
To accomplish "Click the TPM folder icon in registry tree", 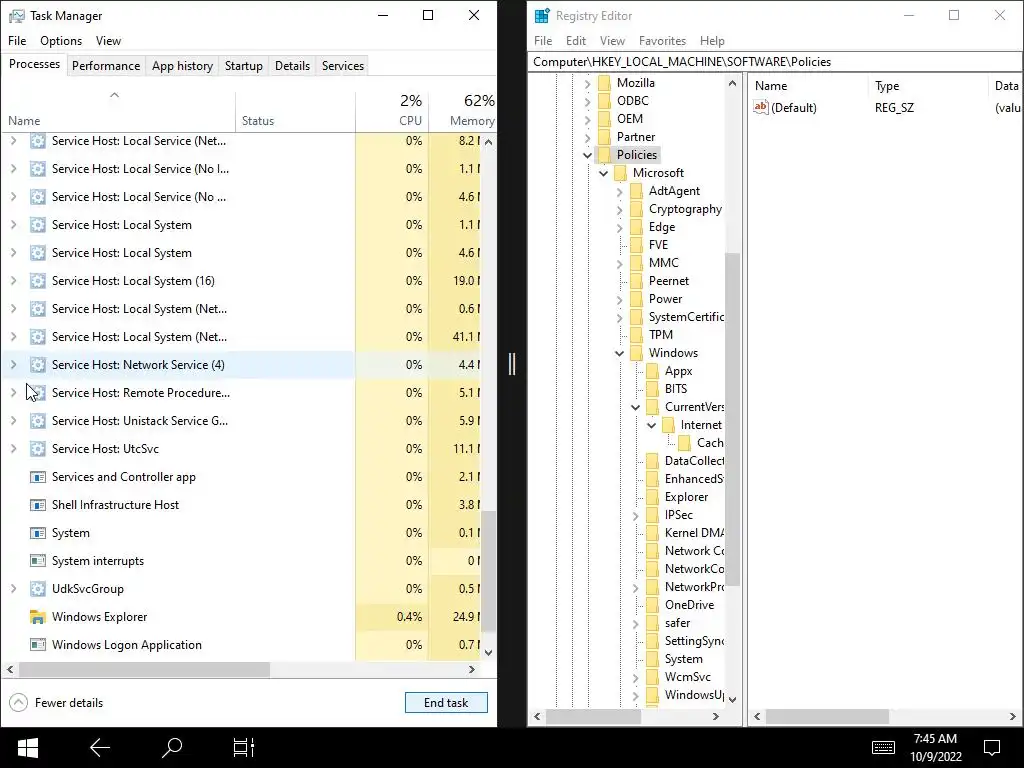I will click(x=637, y=334).
